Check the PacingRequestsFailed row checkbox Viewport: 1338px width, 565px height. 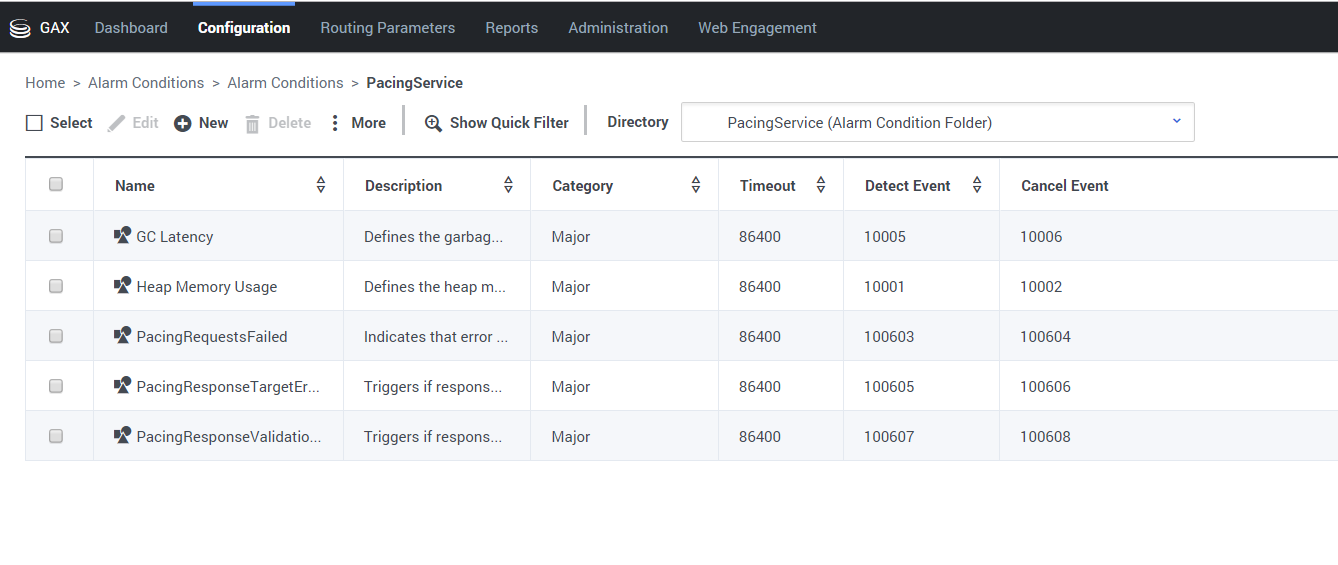tap(56, 336)
